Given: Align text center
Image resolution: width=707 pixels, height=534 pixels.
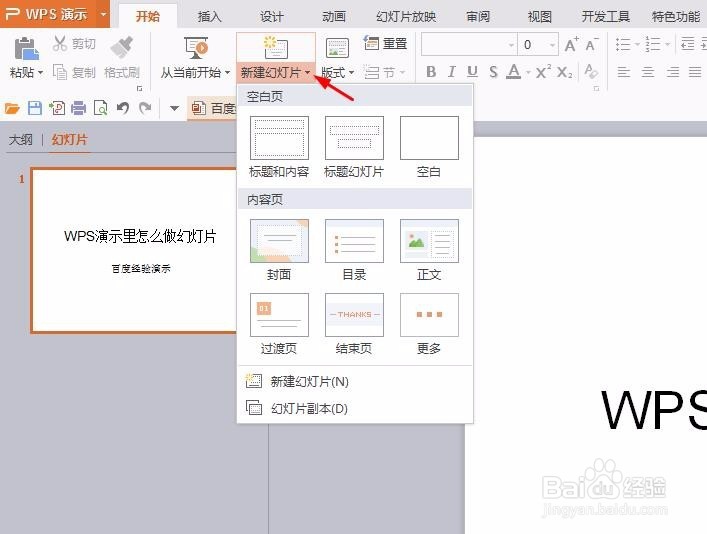Looking at the screenshot, I should (648, 72).
